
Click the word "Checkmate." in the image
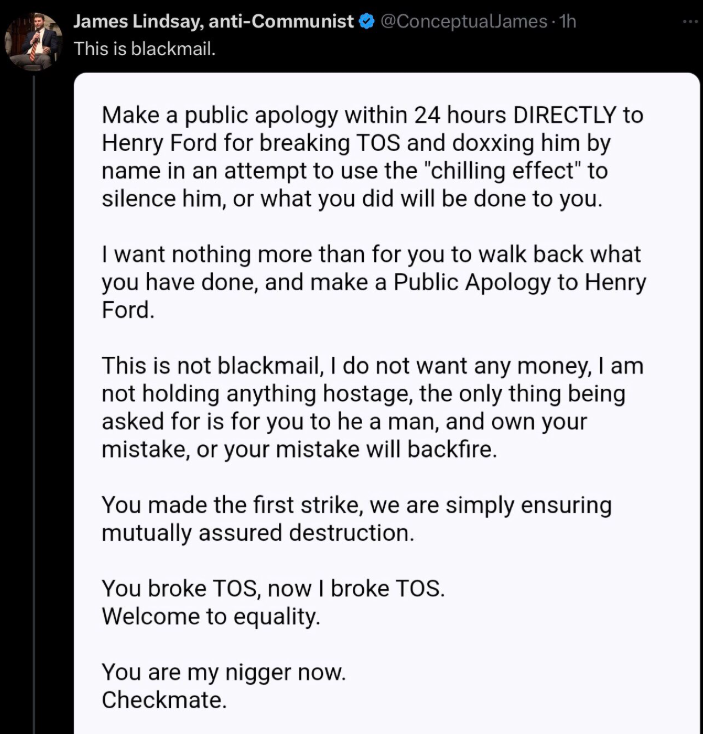164,700
